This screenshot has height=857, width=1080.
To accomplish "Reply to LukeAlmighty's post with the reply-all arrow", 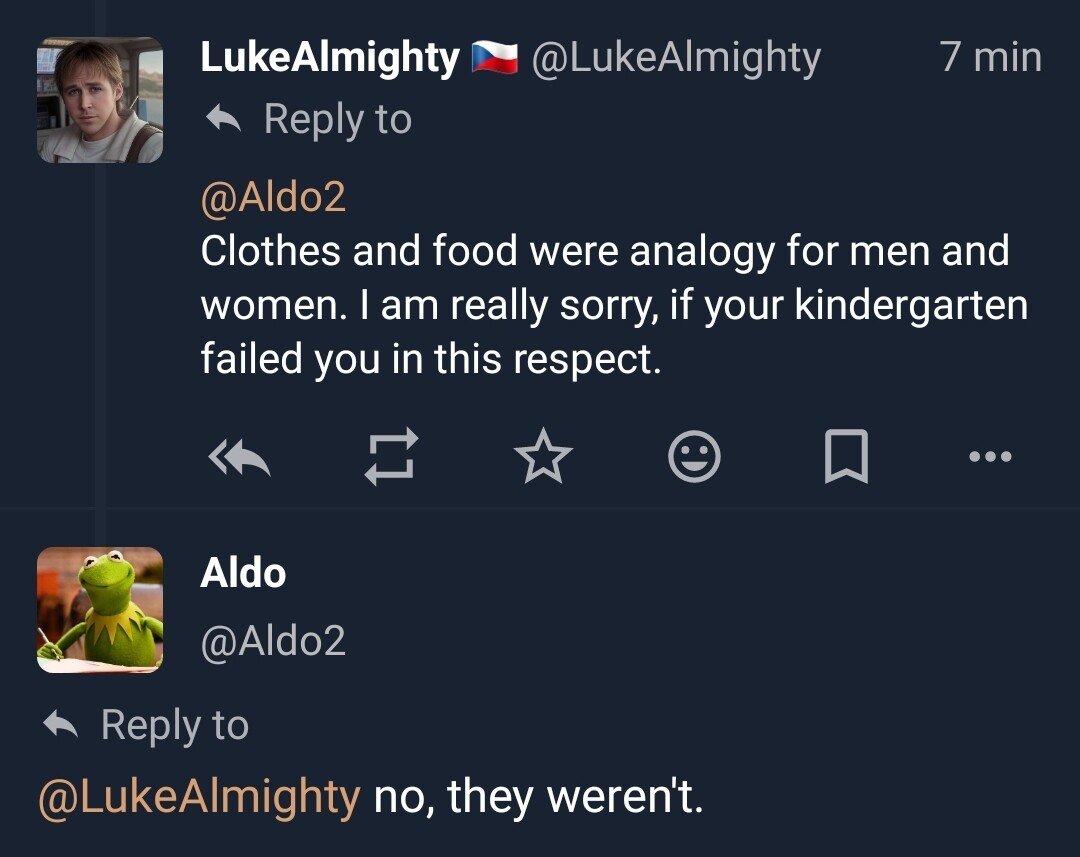I will coord(240,458).
